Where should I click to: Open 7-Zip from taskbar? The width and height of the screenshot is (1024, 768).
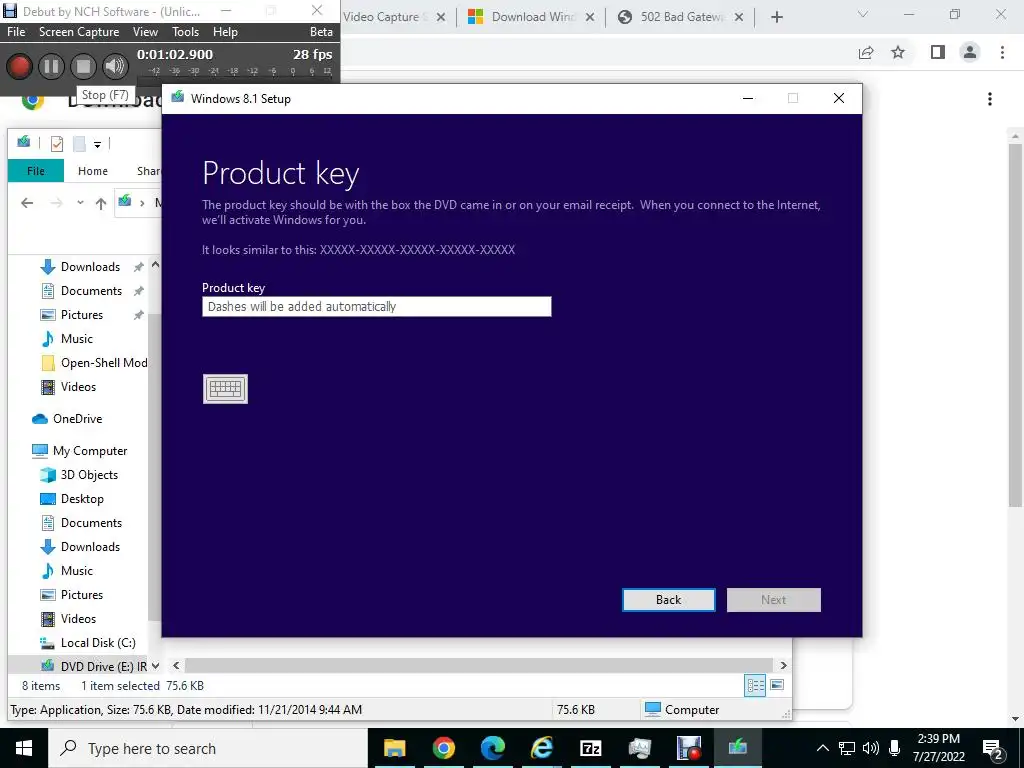coord(590,748)
